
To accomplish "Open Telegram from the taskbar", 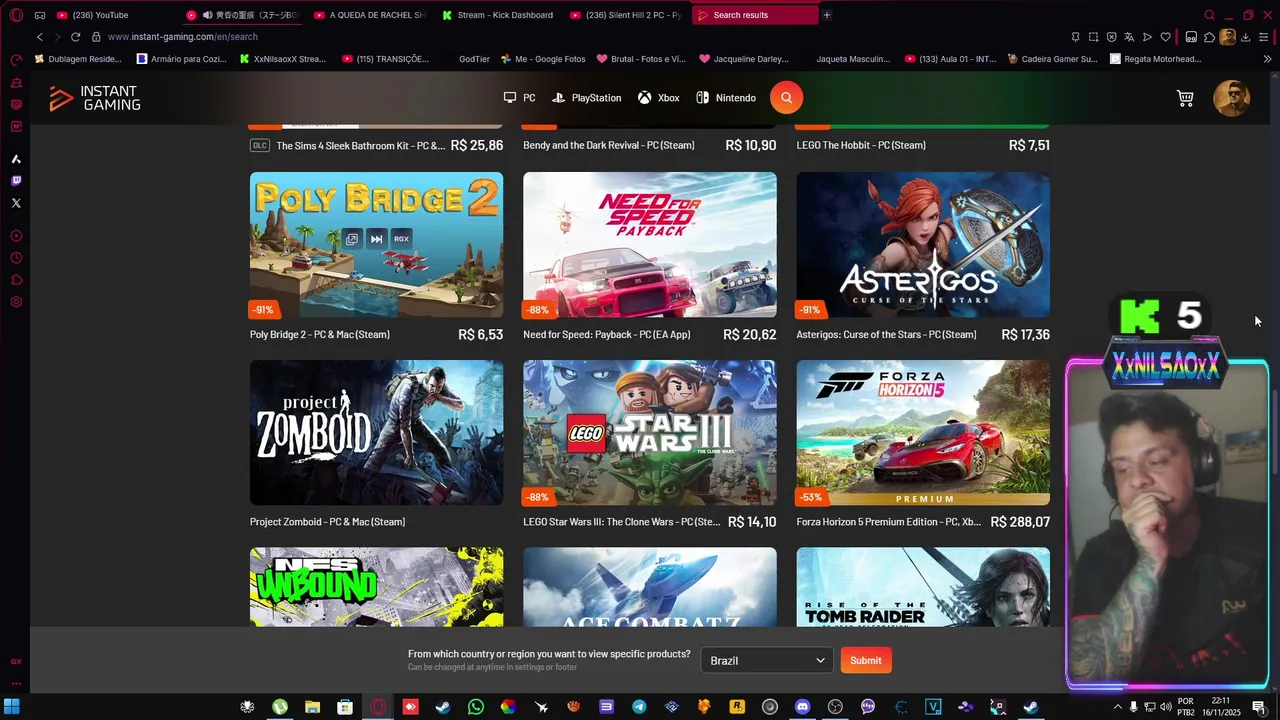I will [x=639, y=707].
